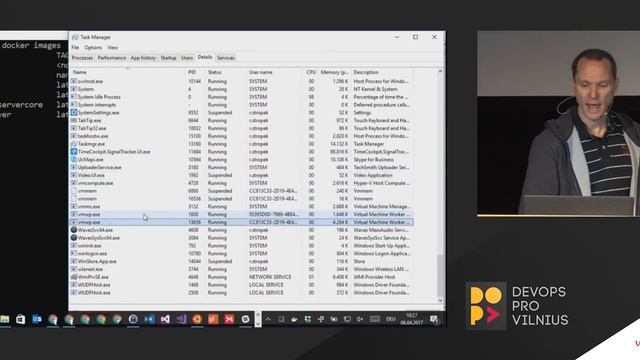Sort by the Name column header

coord(127,72)
